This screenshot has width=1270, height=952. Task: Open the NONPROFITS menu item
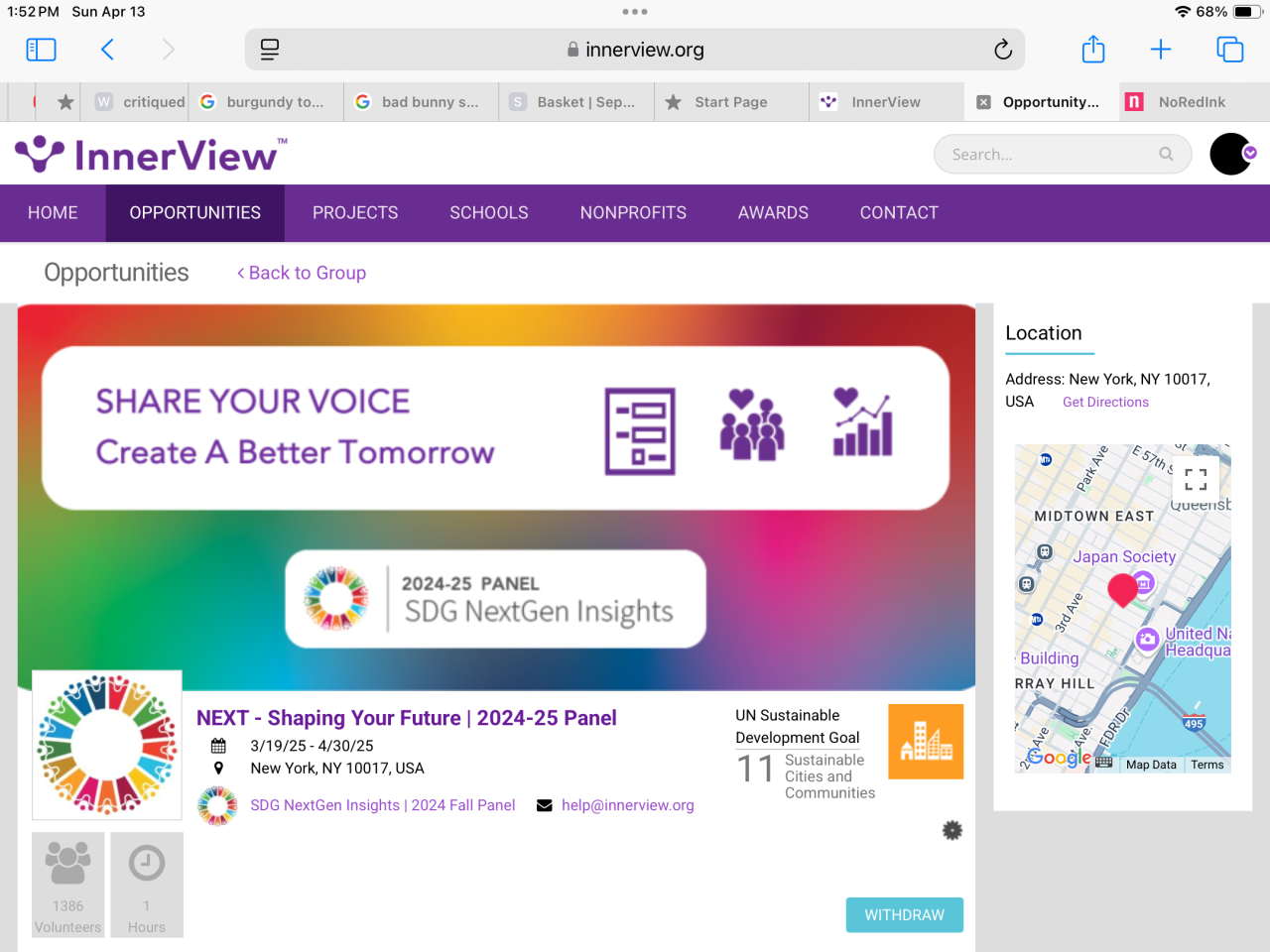coord(633,213)
